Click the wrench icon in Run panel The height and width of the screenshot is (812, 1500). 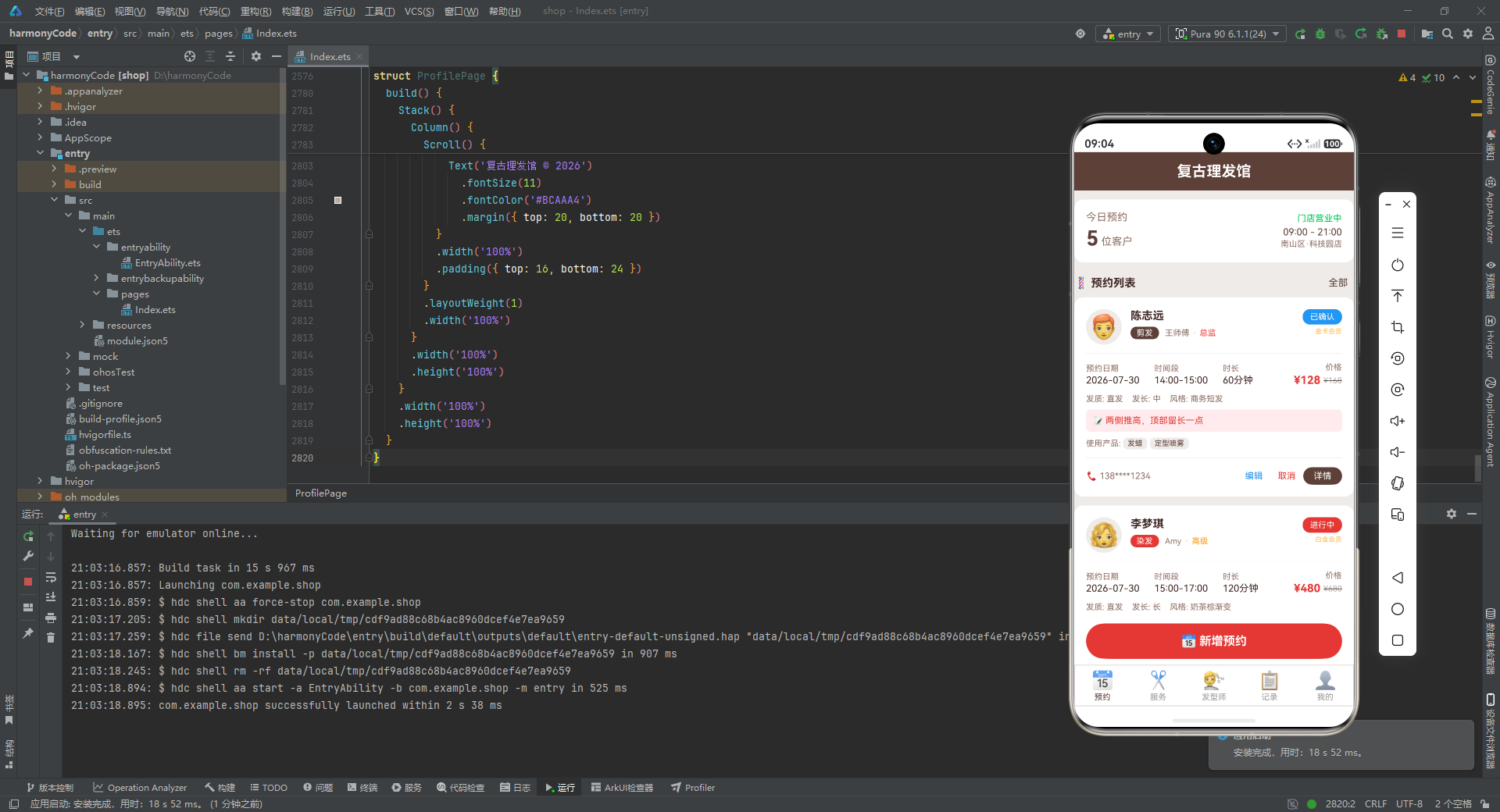click(28, 556)
